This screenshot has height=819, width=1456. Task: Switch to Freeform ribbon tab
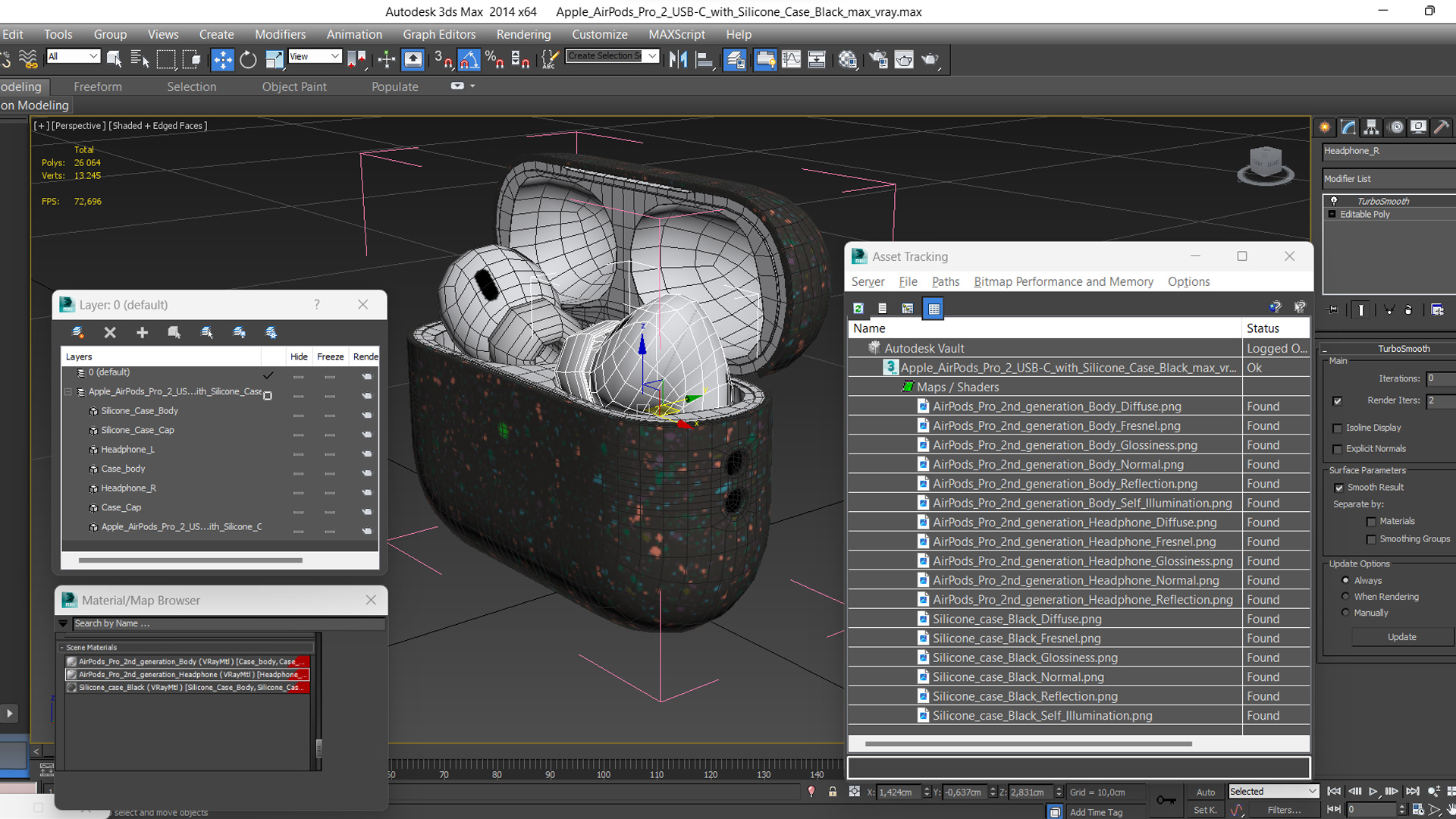pyautogui.click(x=98, y=86)
